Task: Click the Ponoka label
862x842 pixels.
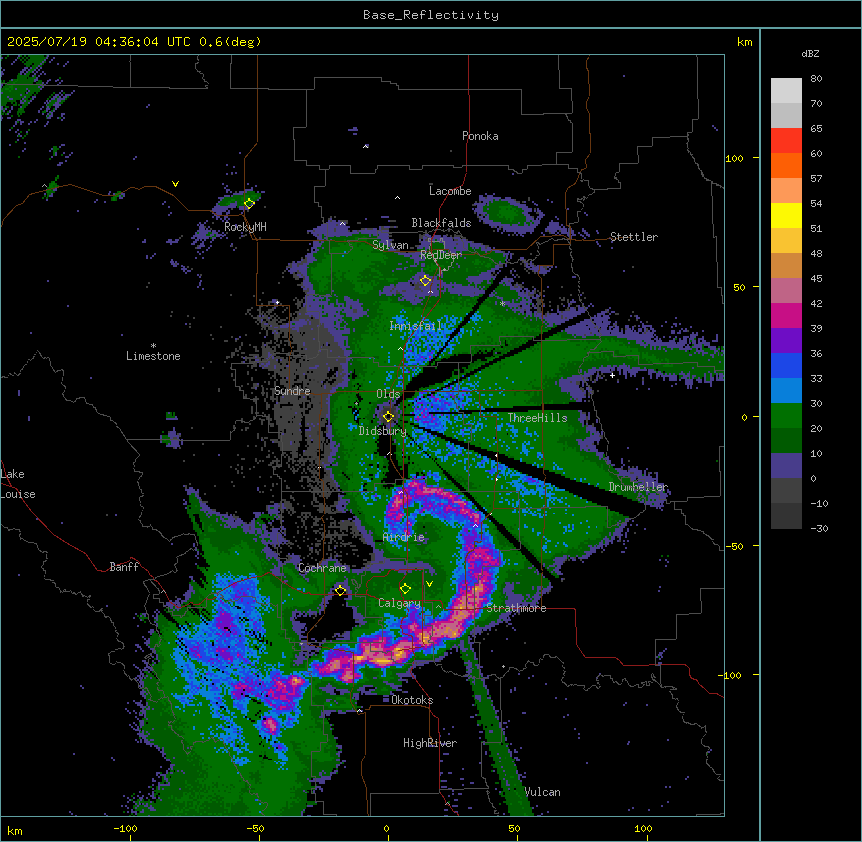Action: click(480, 136)
